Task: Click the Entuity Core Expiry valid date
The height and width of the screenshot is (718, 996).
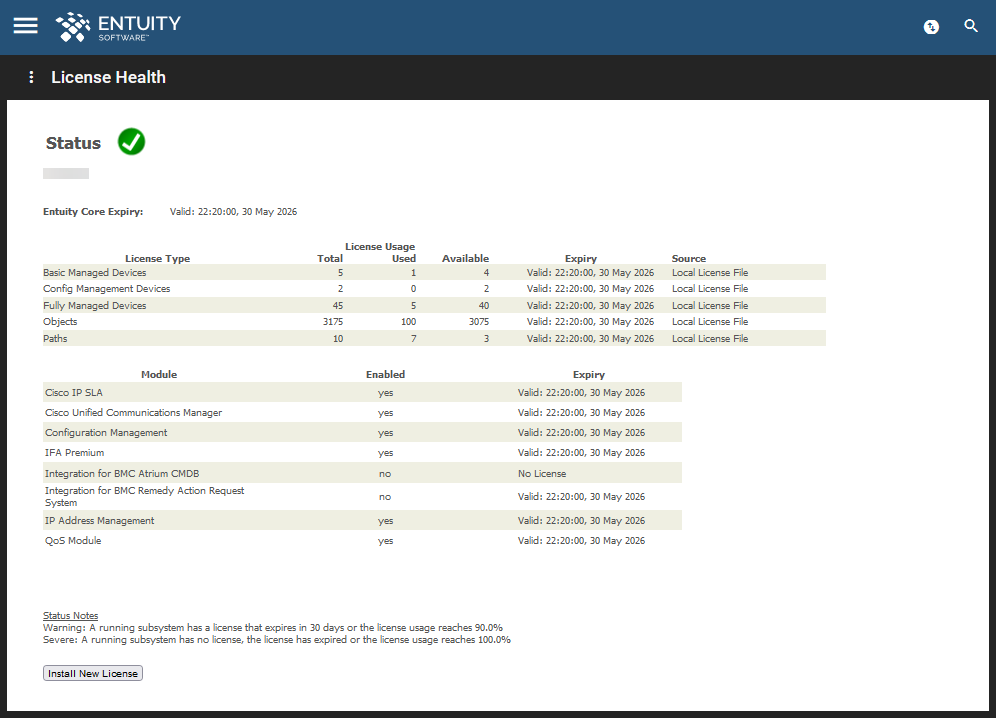Action: (x=233, y=212)
